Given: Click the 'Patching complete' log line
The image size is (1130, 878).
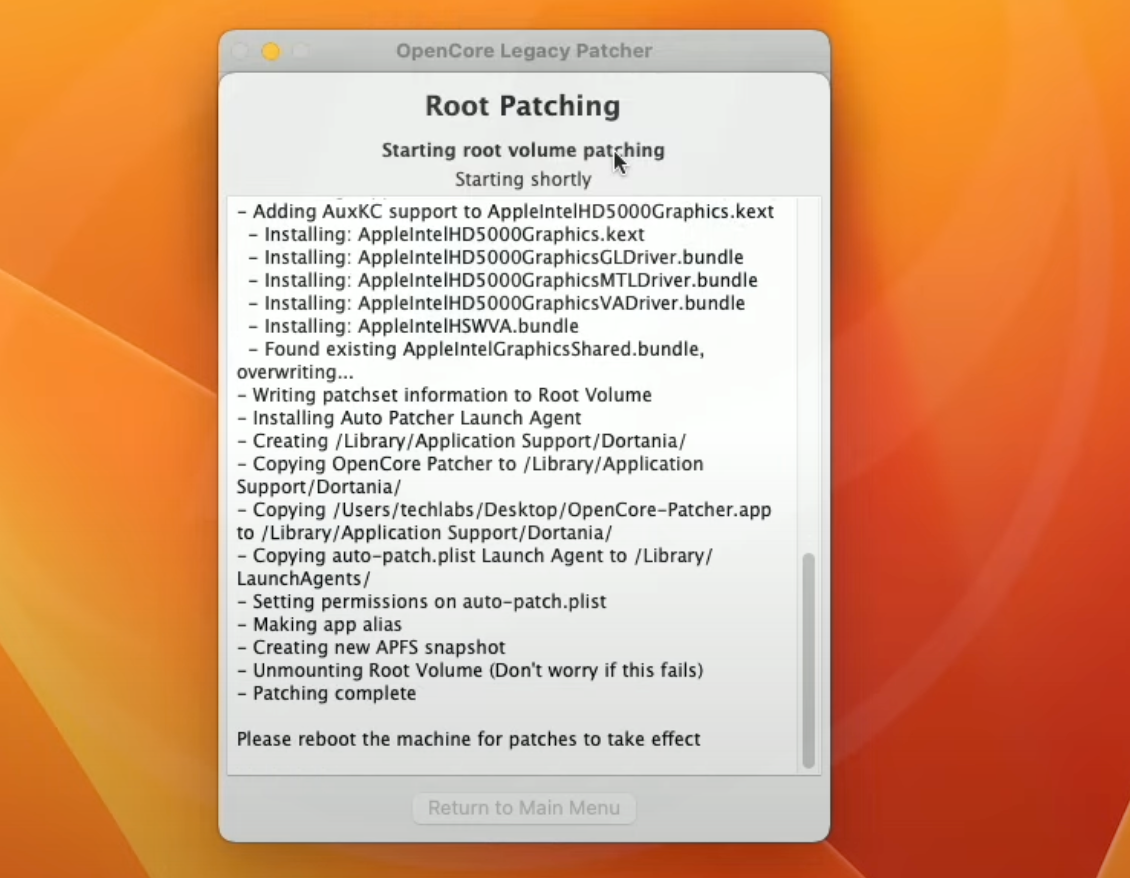Looking at the screenshot, I should [x=326, y=693].
